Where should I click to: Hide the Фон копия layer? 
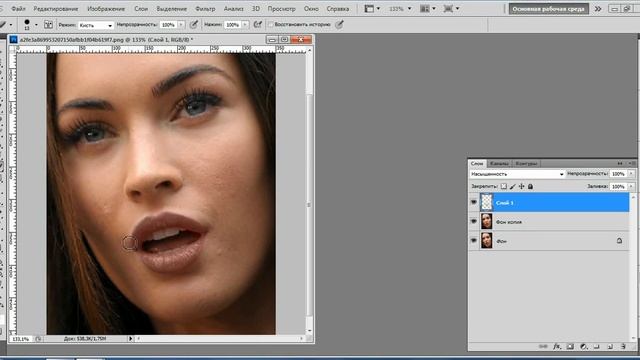pos(474,222)
